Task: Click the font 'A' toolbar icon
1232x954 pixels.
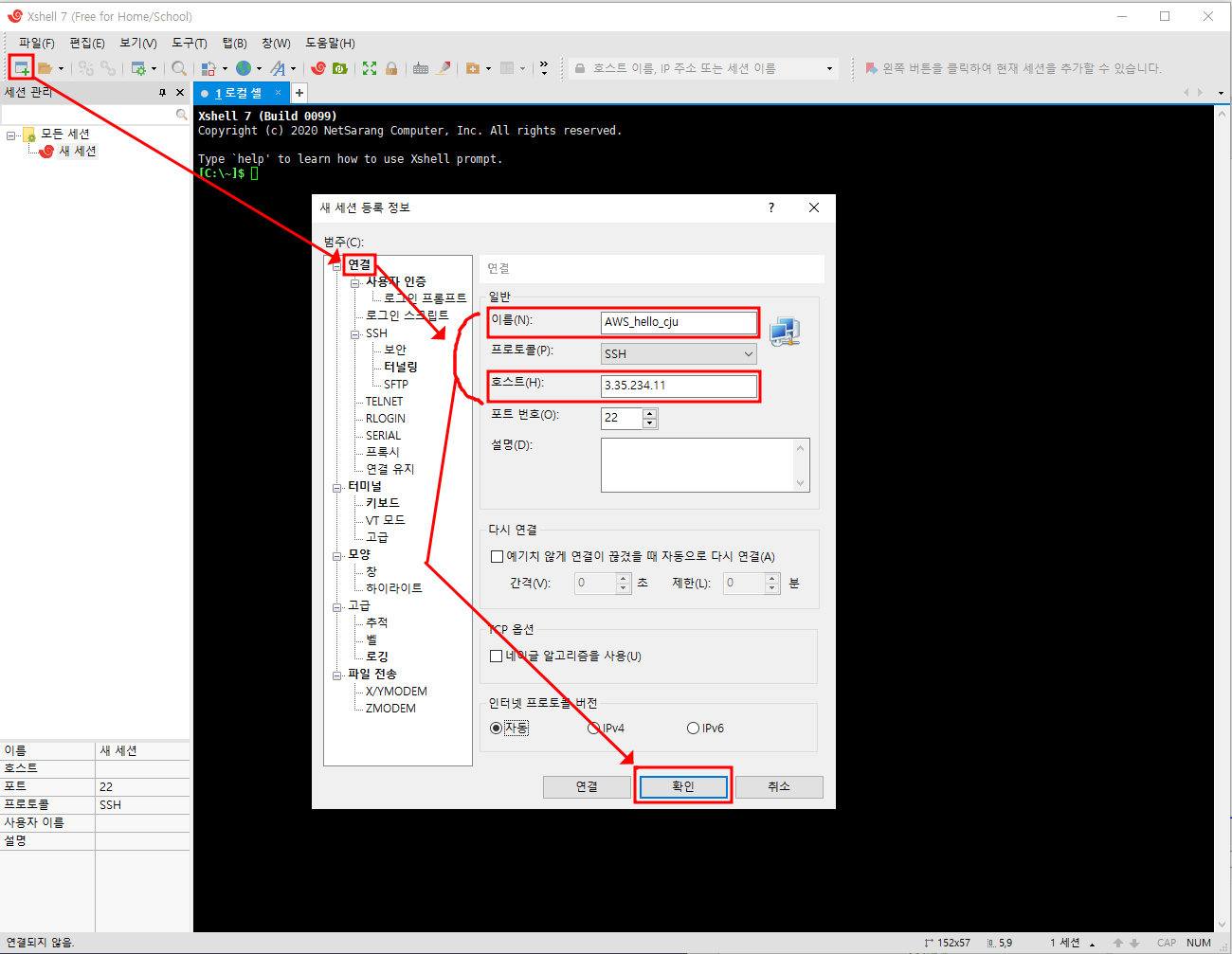Action: click(x=278, y=68)
